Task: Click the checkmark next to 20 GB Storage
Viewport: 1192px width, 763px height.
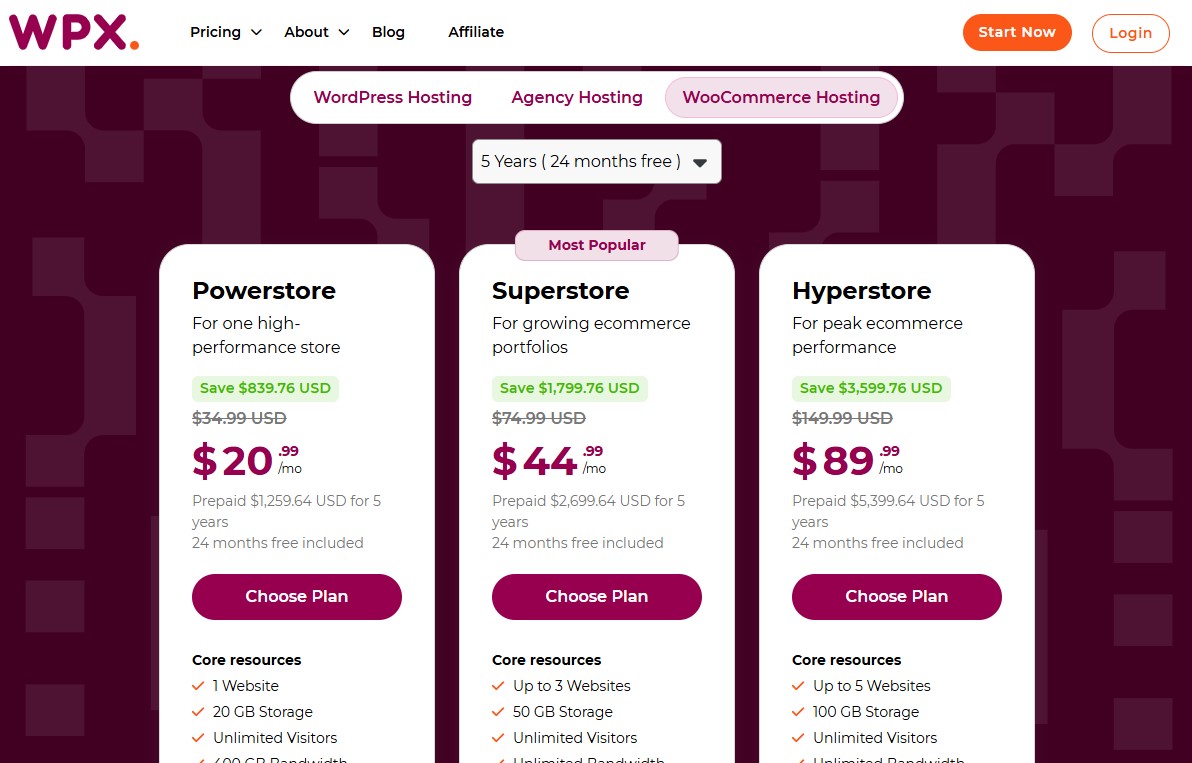Action: [x=197, y=712]
